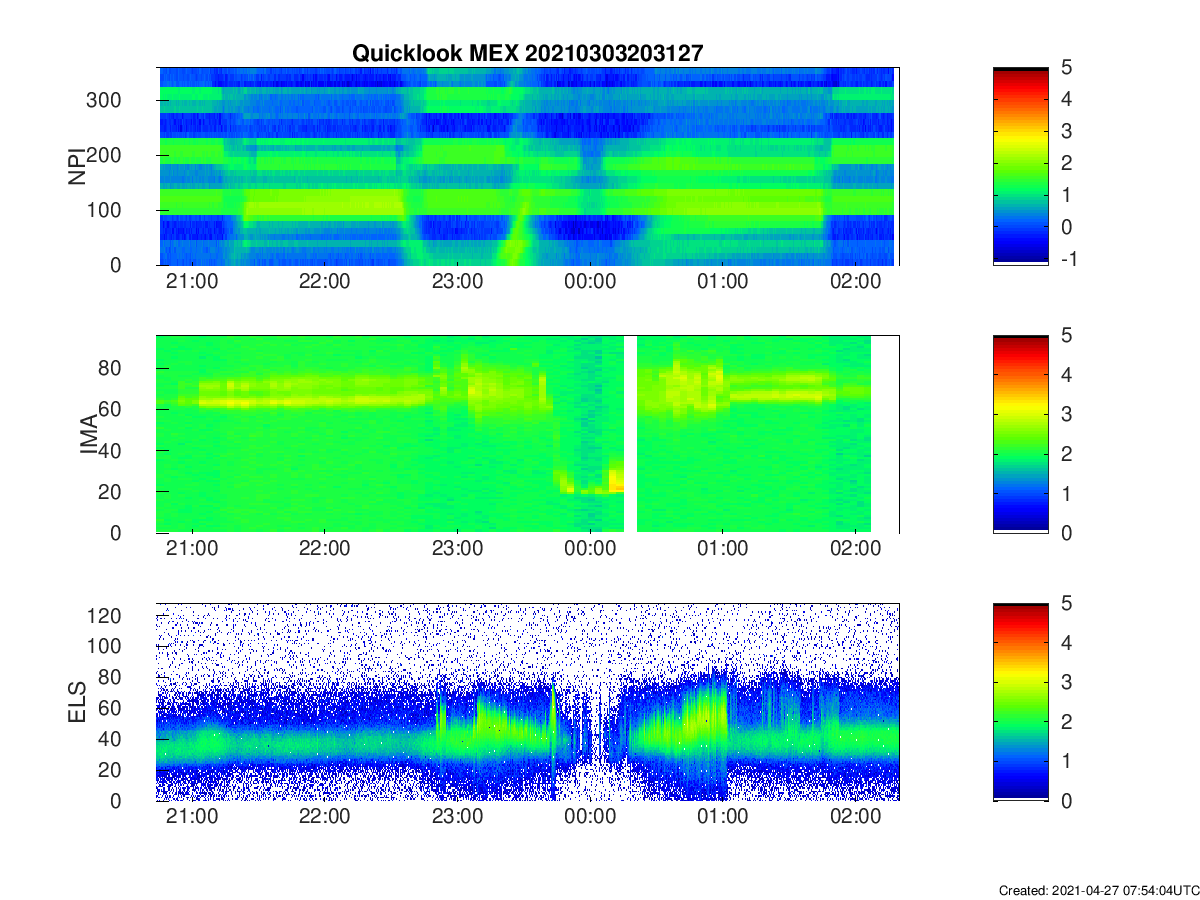This screenshot has height=900, width=1200.
Task: Click the 23:00 tick label under NPI plot
Action: [x=457, y=281]
